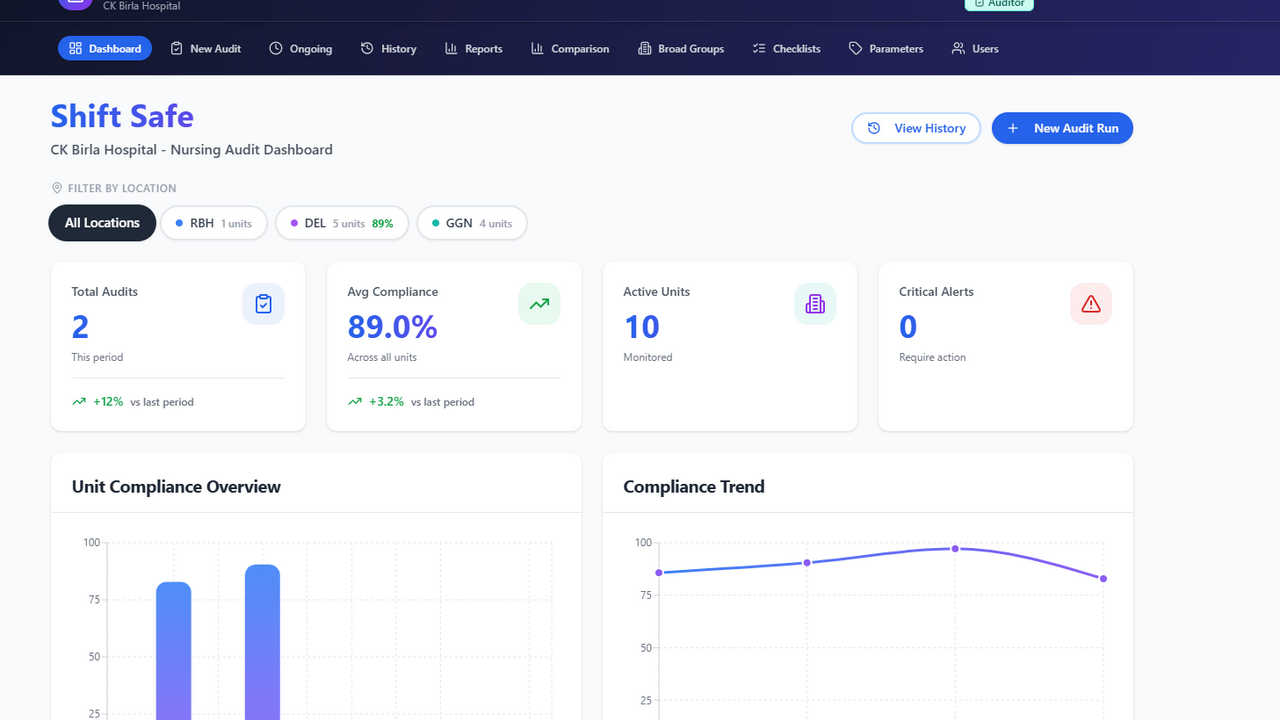Image resolution: width=1280 pixels, height=720 pixels.
Task: Click the last point on Compliance Trend line
Action: [x=1103, y=579]
